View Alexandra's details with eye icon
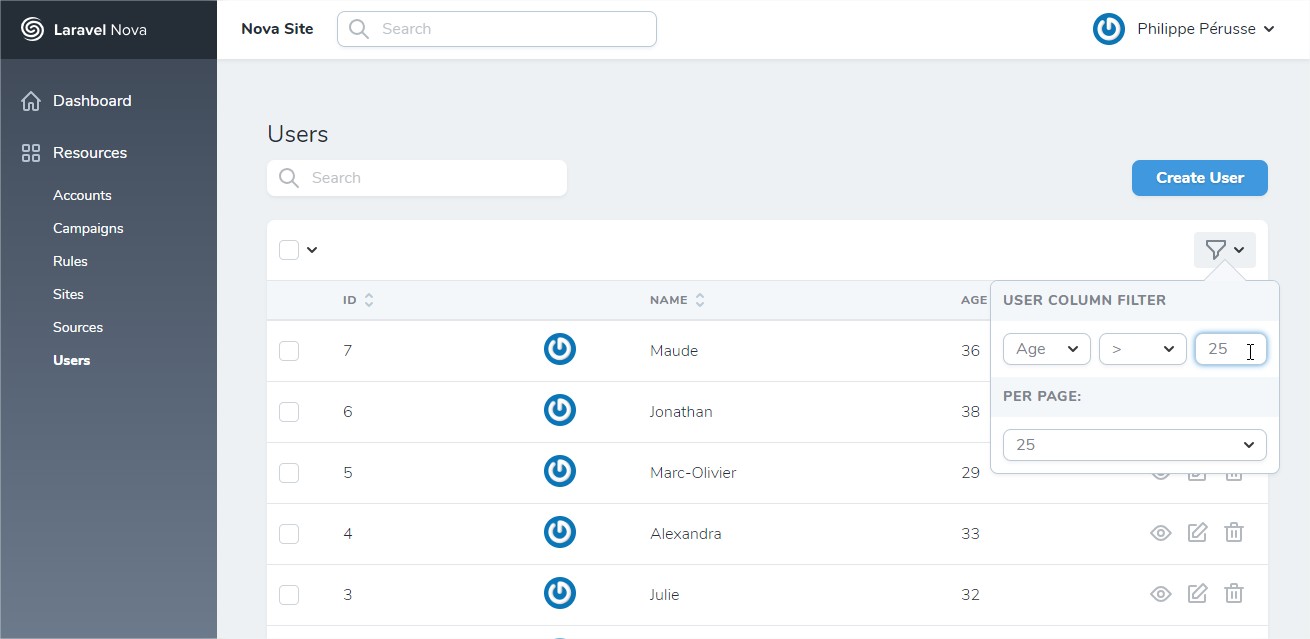The width and height of the screenshot is (1310, 639). [x=1160, y=533]
